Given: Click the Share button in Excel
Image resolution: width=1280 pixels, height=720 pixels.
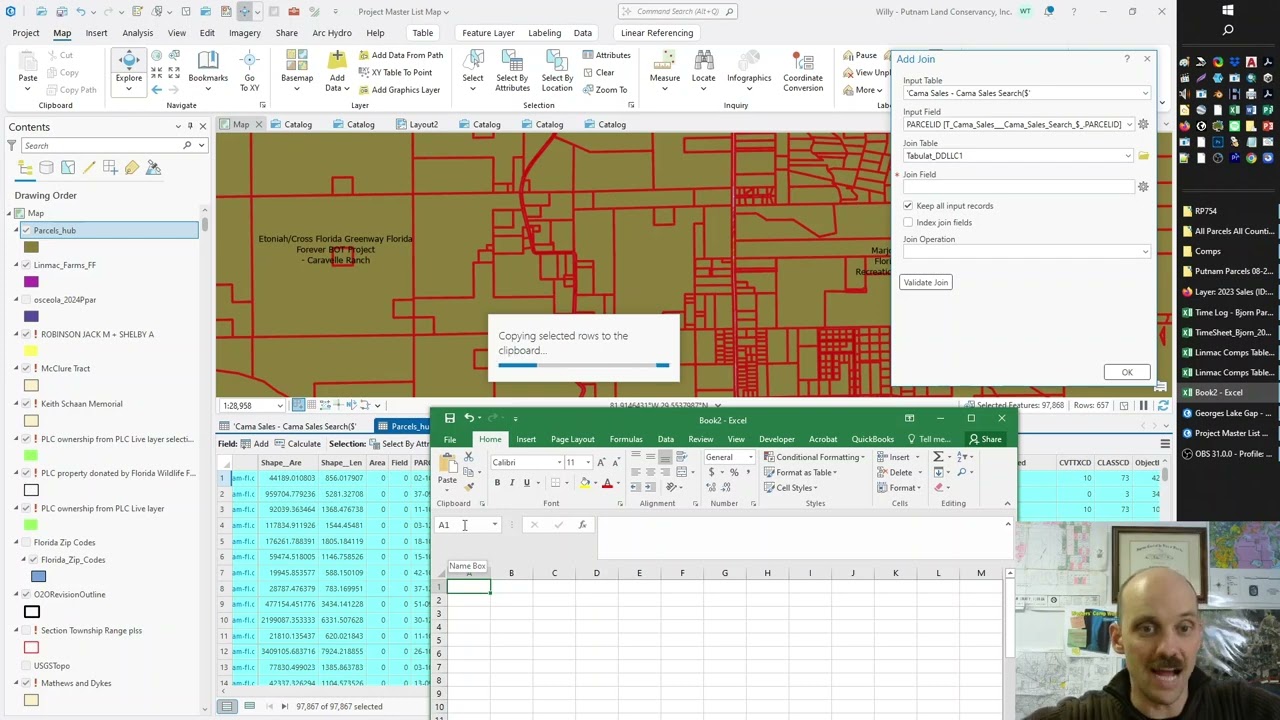Looking at the screenshot, I should [x=984, y=439].
